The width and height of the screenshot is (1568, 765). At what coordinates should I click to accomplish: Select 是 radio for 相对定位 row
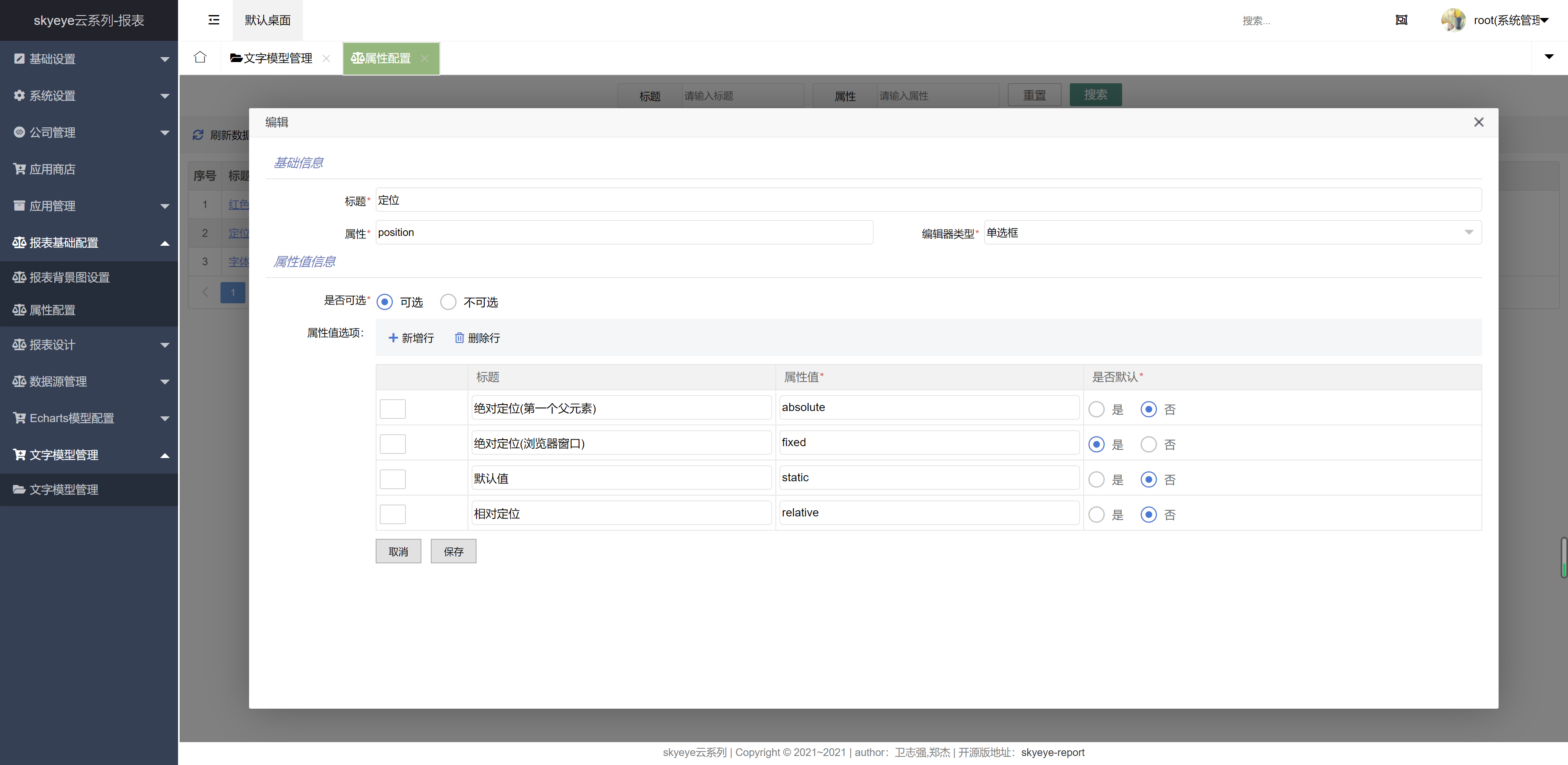click(1097, 514)
